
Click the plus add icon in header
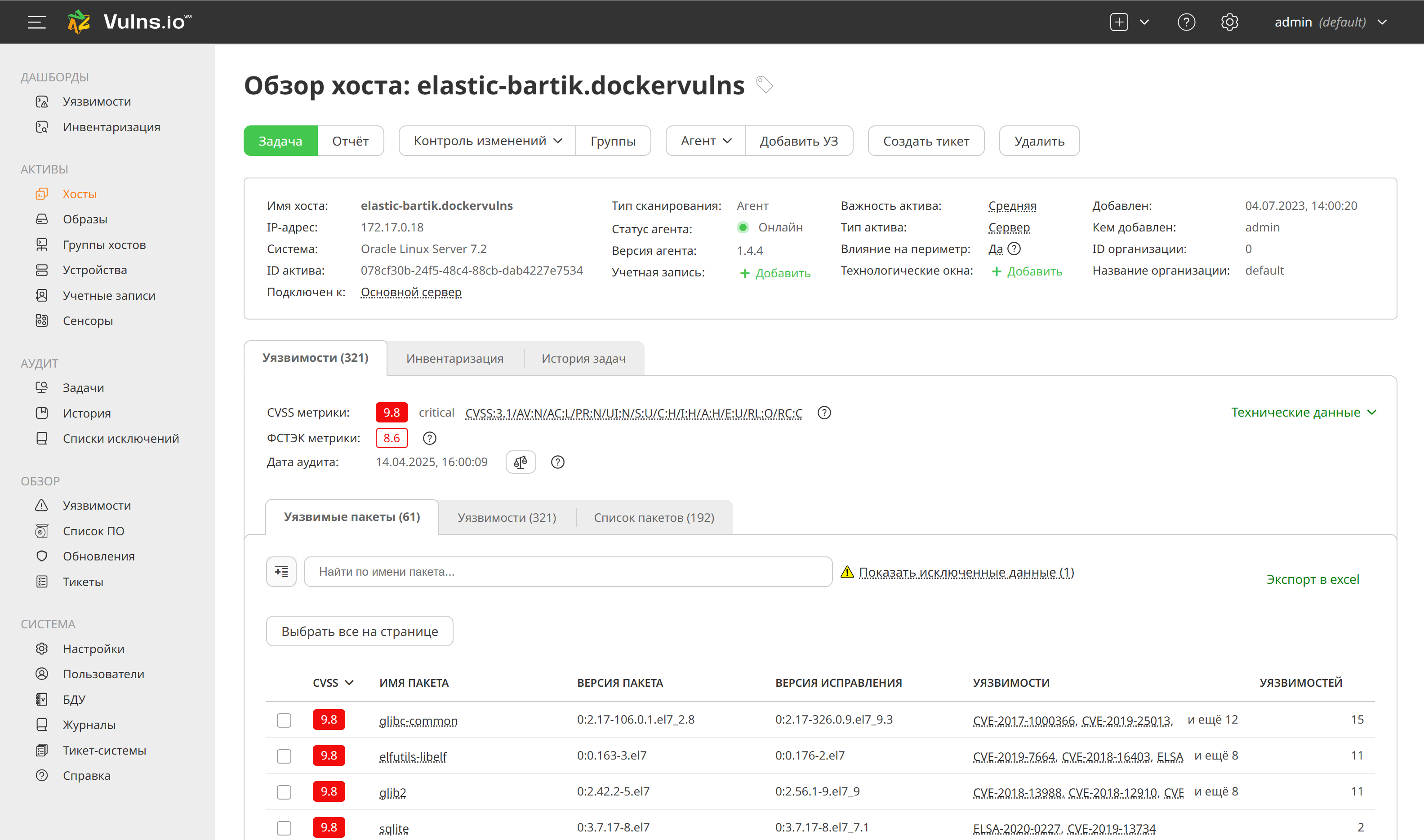(1118, 22)
